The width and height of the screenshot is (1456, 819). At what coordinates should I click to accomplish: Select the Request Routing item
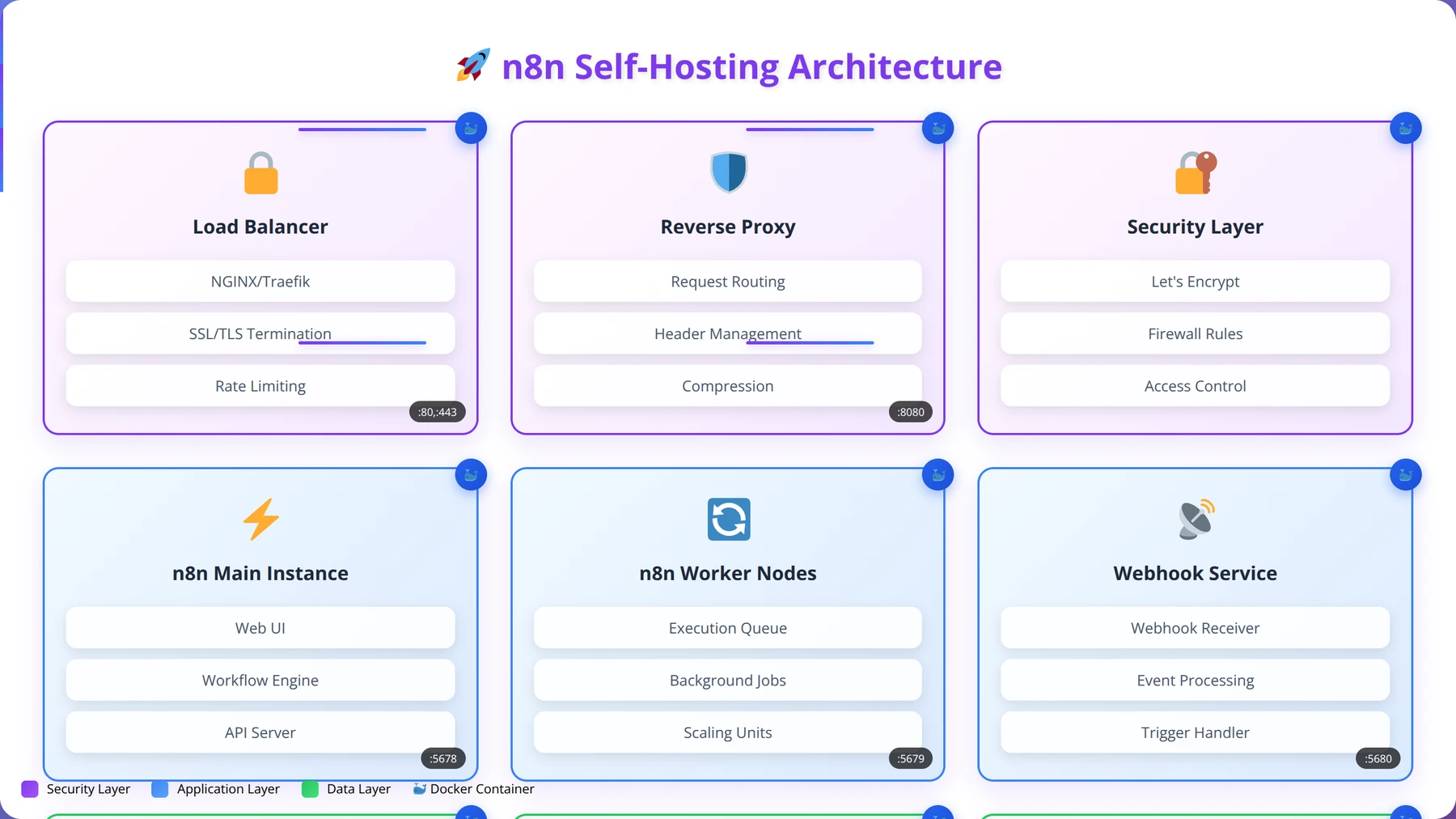(x=728, y=281)
